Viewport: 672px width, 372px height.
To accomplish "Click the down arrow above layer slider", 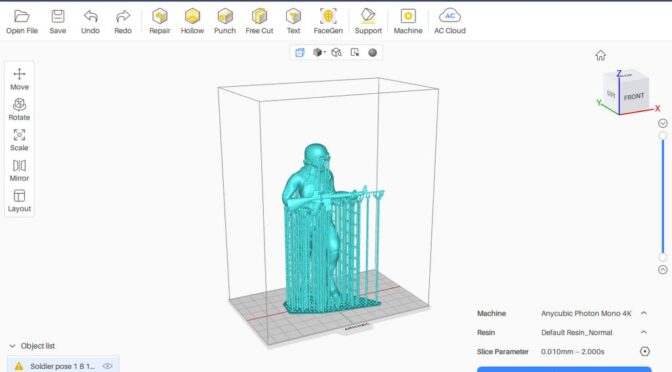I will pyautogui.click(x=663, y=123).
